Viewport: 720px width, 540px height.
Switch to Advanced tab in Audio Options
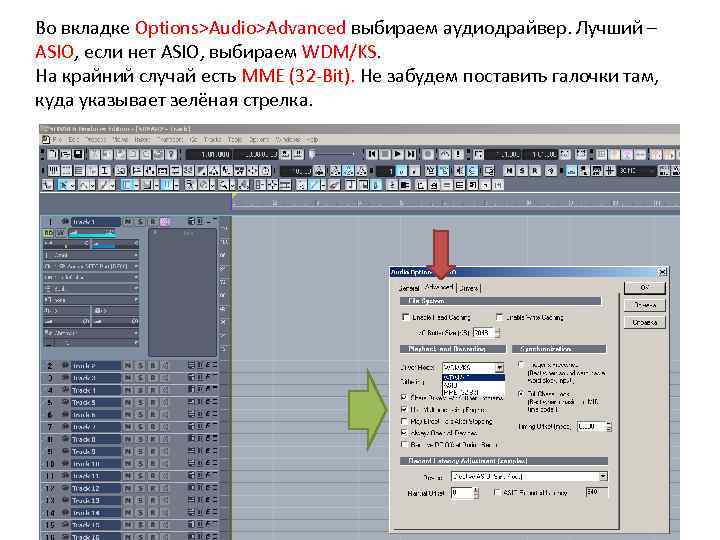click(439, 287)
